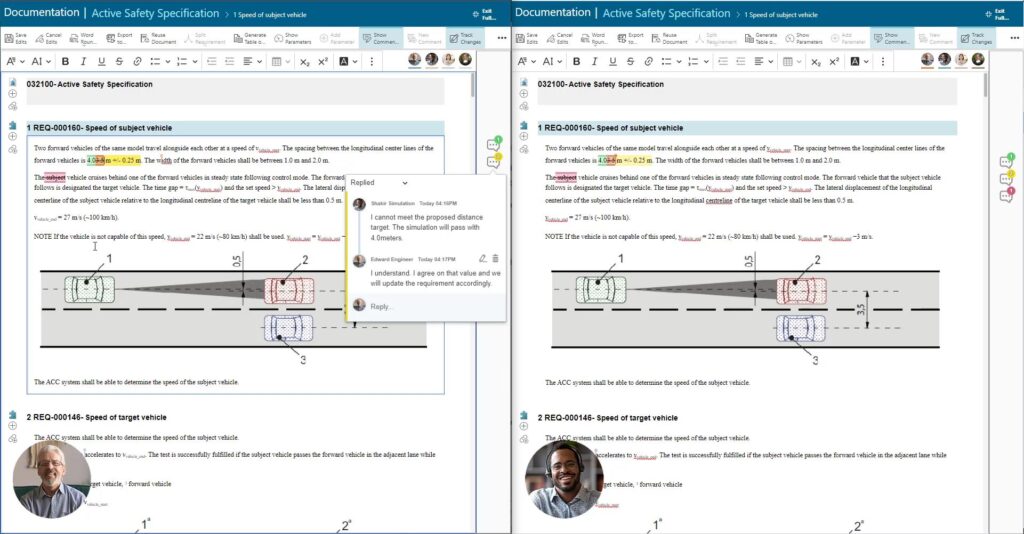
Task: Open the Replied status dropdown in comment popup
Action: click(379, 183)
